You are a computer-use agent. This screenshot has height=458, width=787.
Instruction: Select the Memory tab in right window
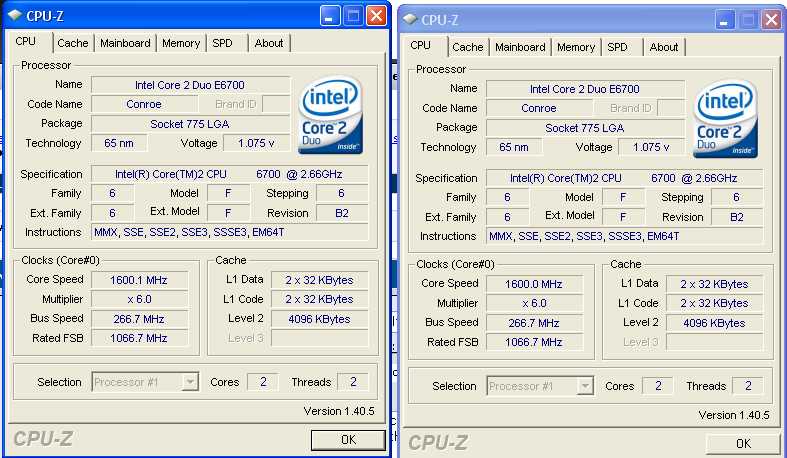[576, 47]
